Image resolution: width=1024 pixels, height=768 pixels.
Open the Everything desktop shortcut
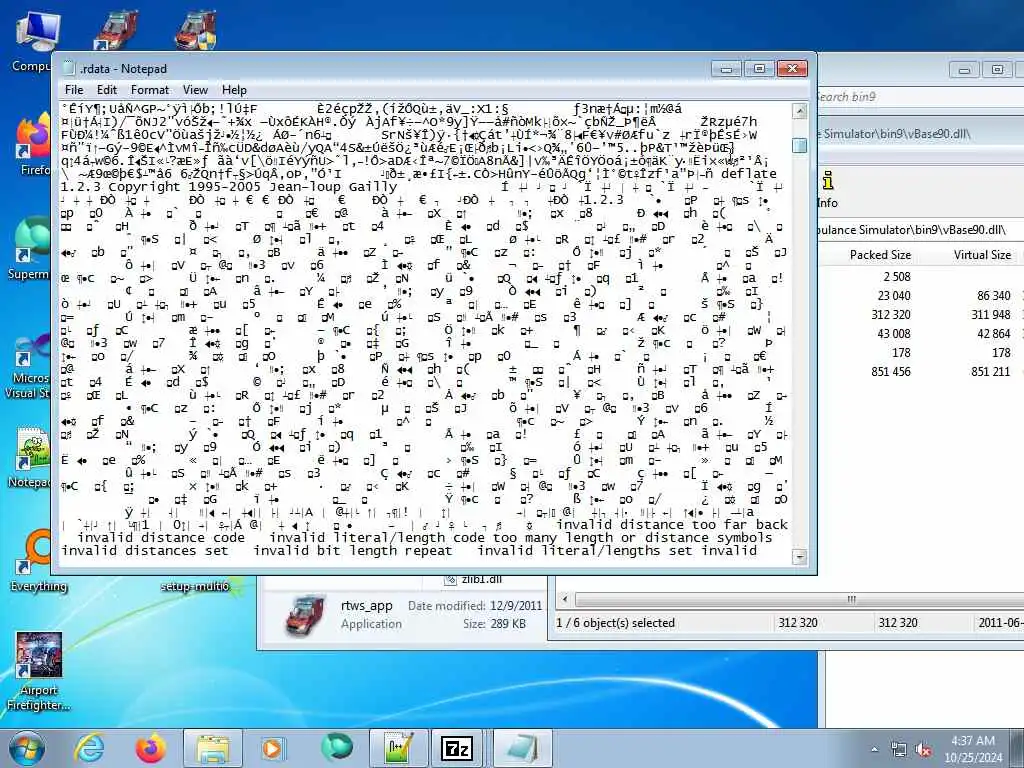38,560
